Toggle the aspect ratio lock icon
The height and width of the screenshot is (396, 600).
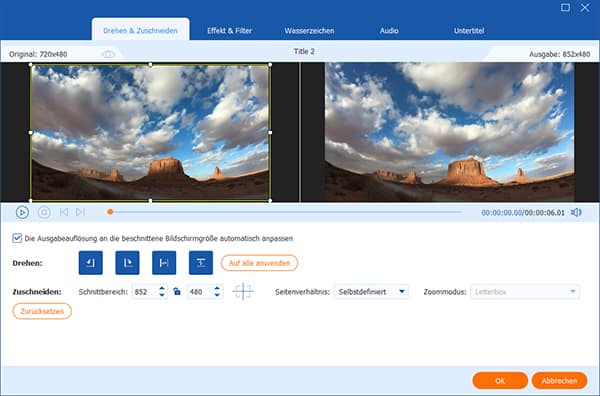click(177, 292)
